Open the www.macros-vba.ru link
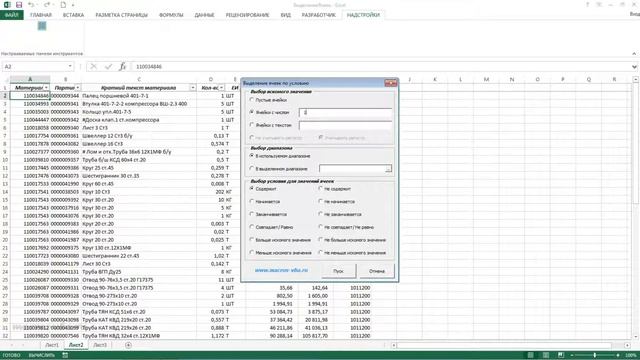640x360 pixels. point(281,270)
